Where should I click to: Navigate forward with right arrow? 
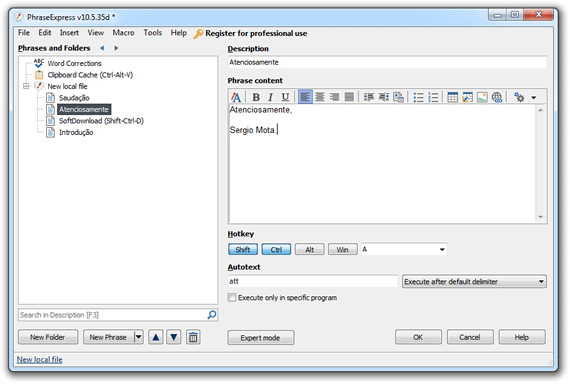coord(116,48)
